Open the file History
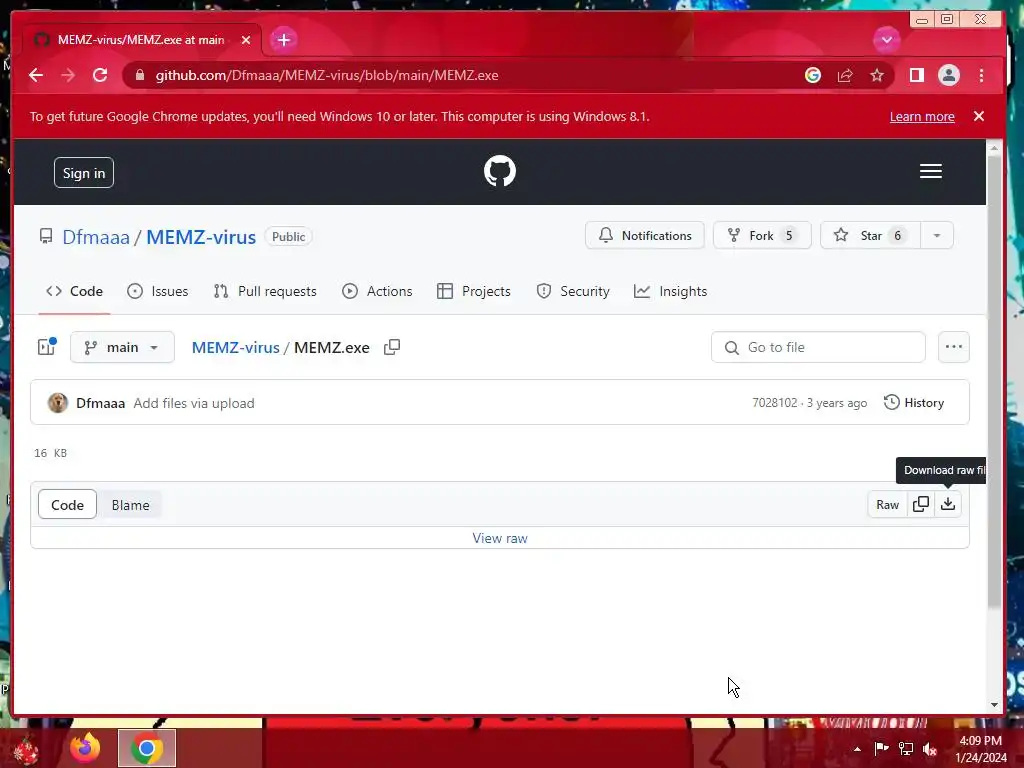1024x768 pixels. (x=914, y=402)
